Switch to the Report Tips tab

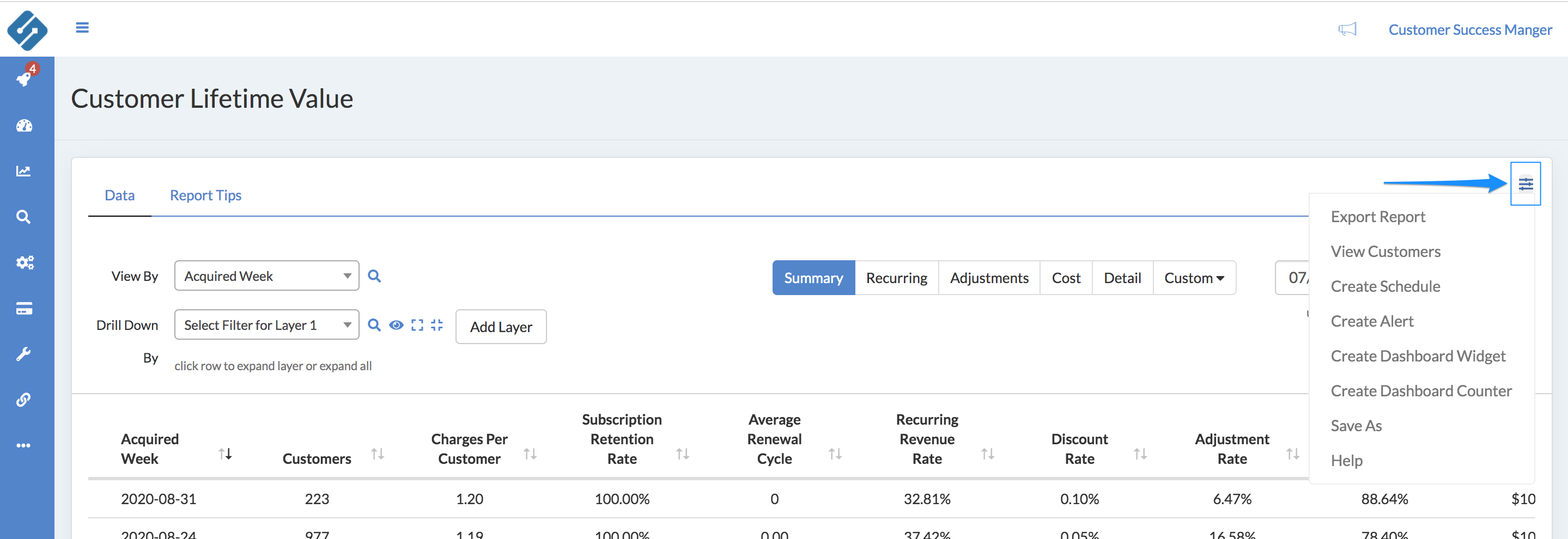[206, 195]
